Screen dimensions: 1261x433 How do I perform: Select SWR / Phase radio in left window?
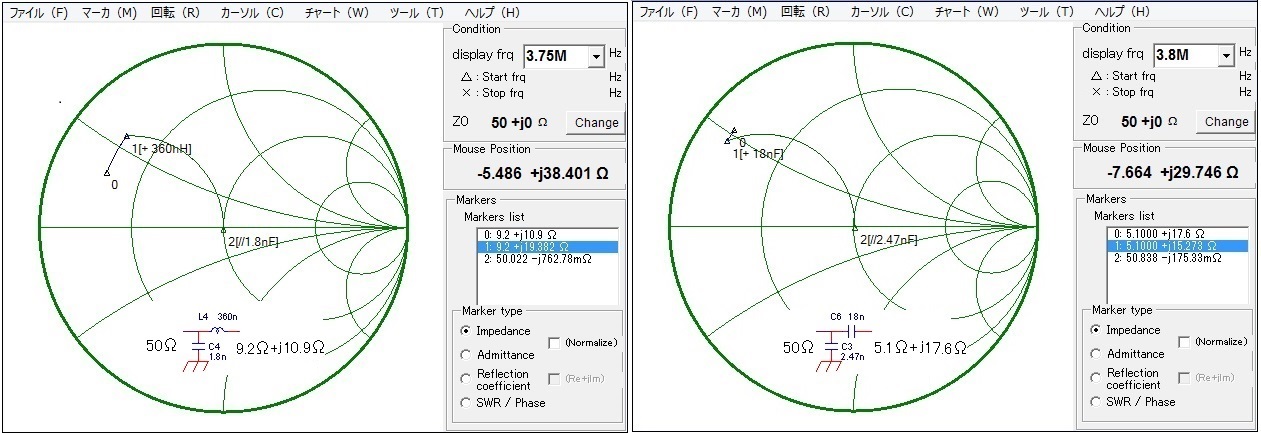click(x=466, y=402)
